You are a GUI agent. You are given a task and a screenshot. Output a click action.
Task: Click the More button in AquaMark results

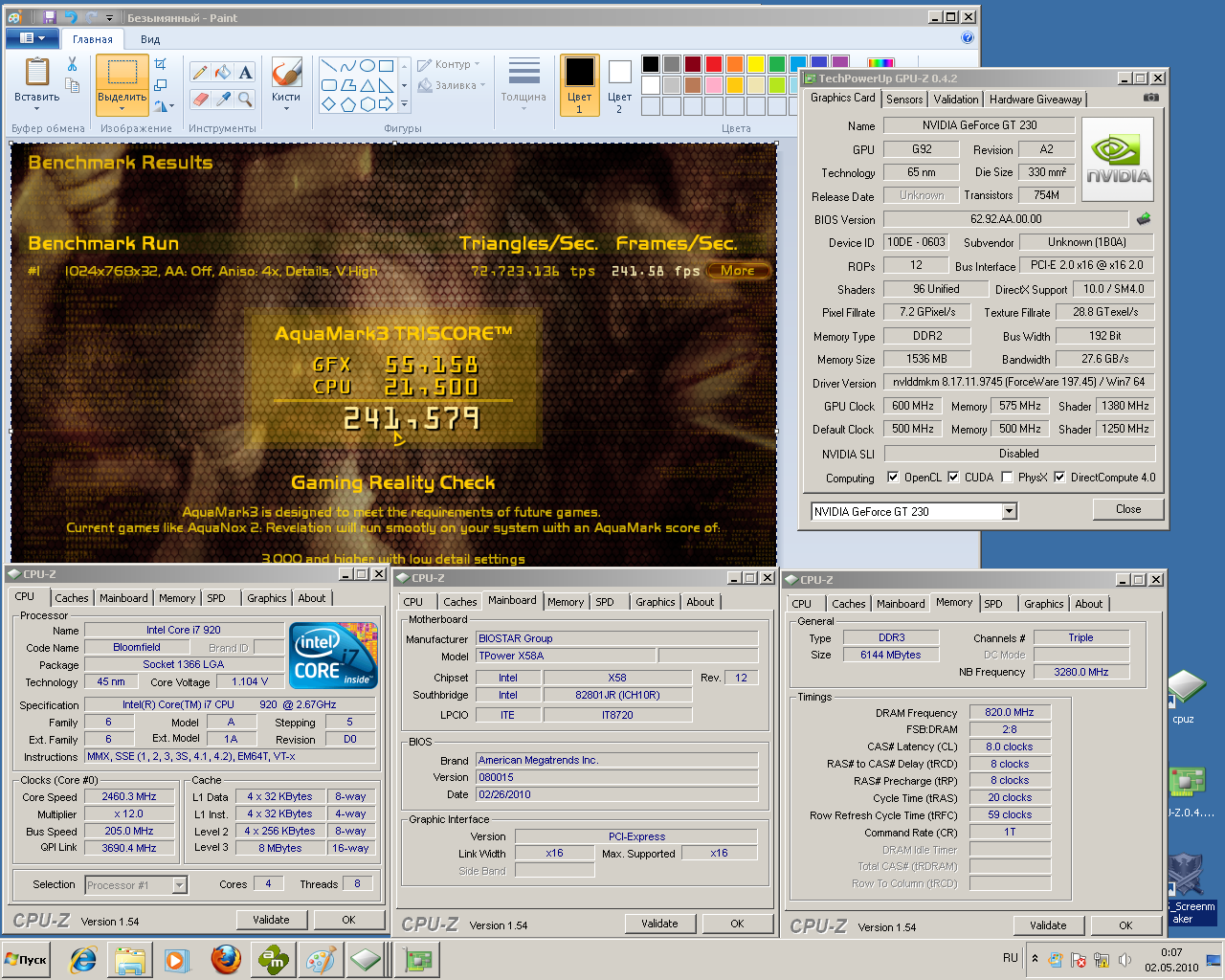click(738, 271)
